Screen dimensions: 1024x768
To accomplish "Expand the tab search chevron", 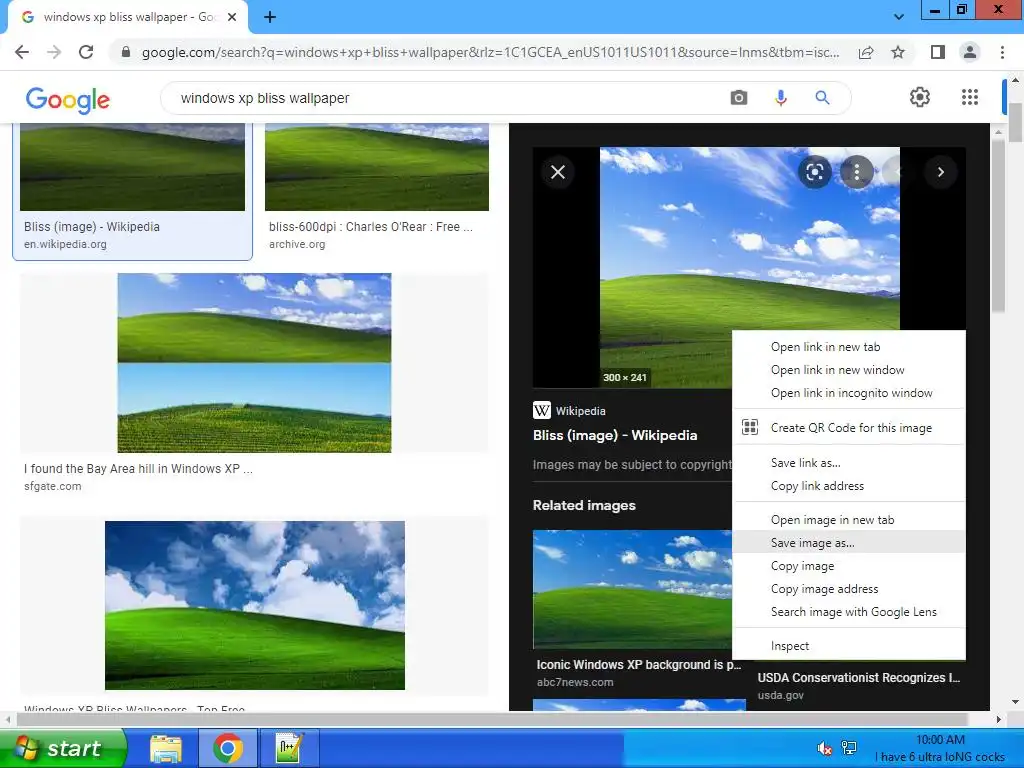I will [x=899, y=17].
